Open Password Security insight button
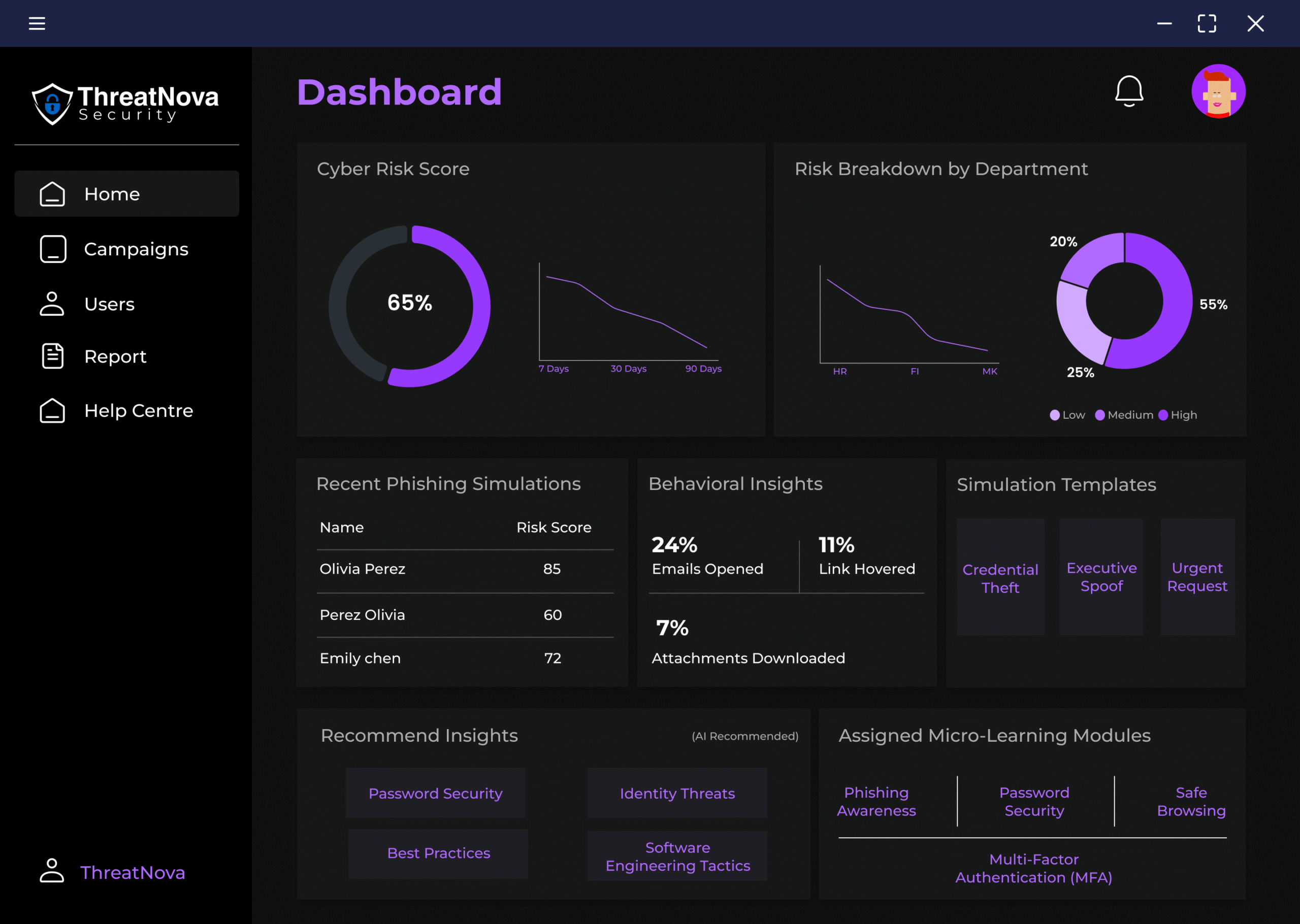Image resolution: width=1300 pixels, height=924 pixels. [435, 793]
